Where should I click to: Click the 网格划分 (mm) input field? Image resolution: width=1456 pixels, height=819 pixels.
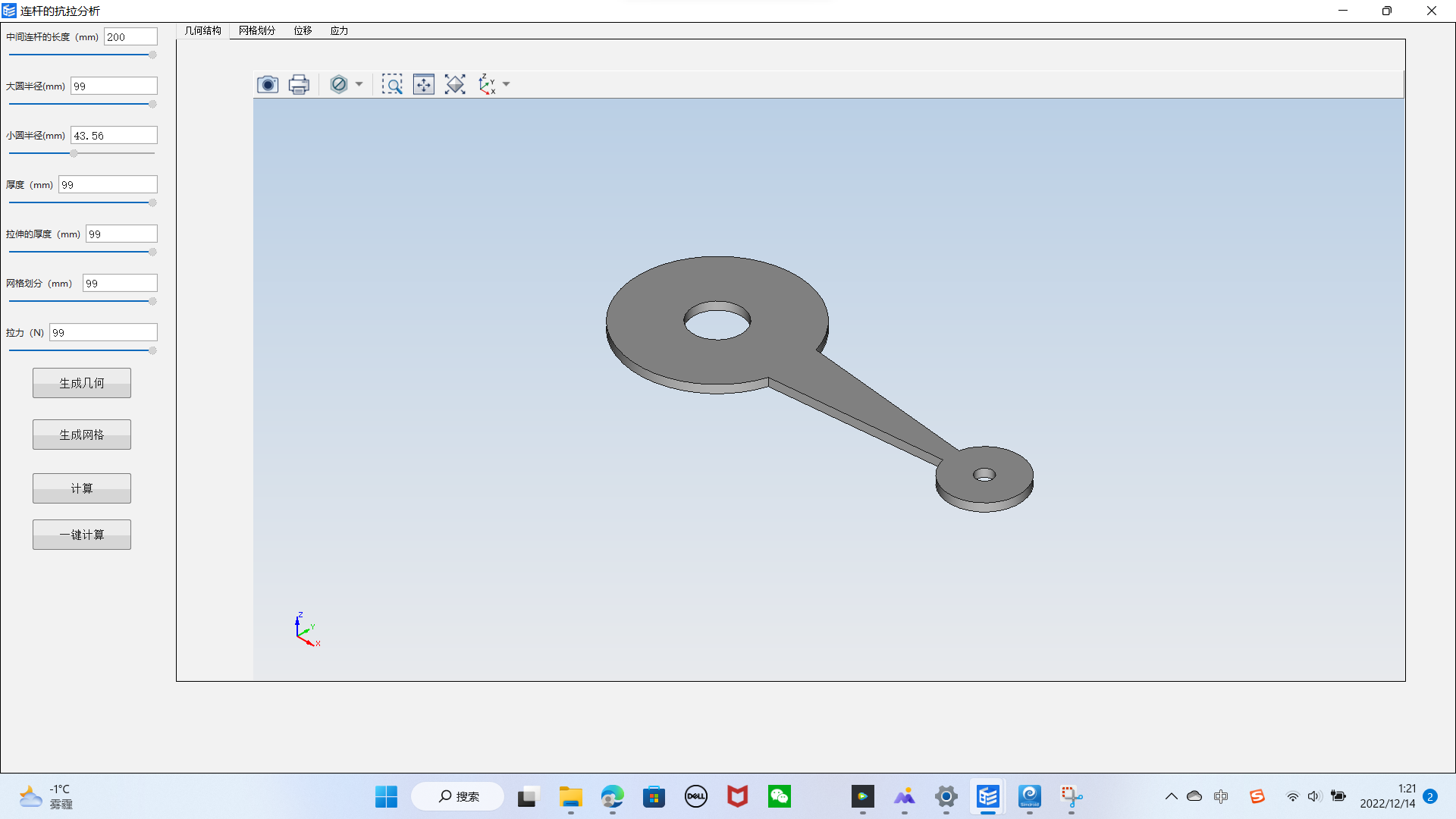pos(120,283)
